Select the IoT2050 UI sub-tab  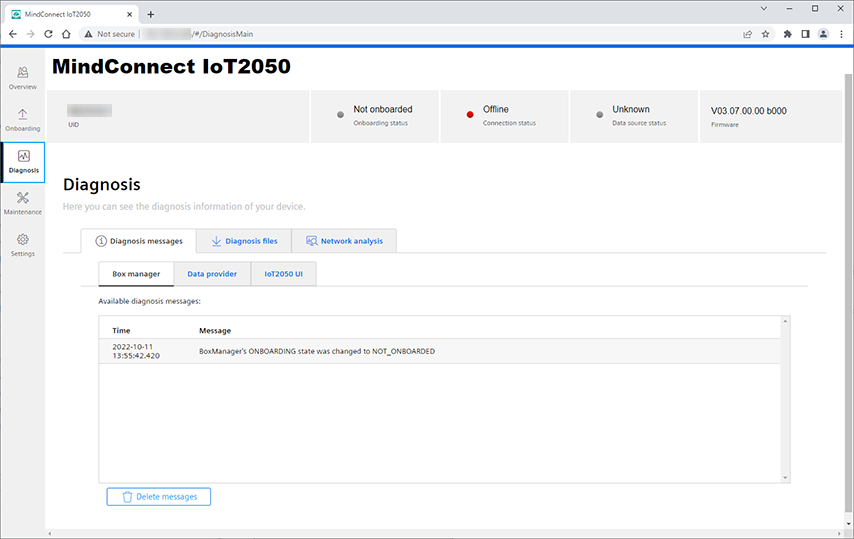[x=284, y=274]
